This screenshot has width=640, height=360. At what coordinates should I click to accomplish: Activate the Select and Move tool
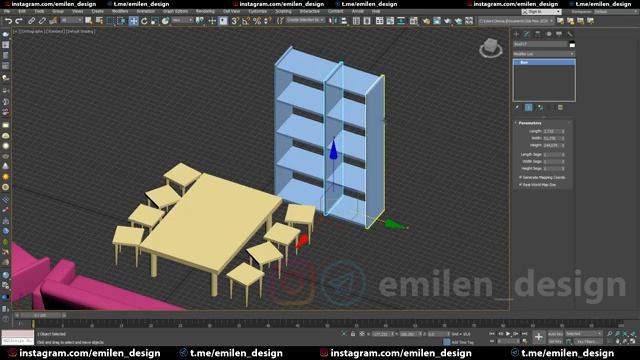click(133, 21)
